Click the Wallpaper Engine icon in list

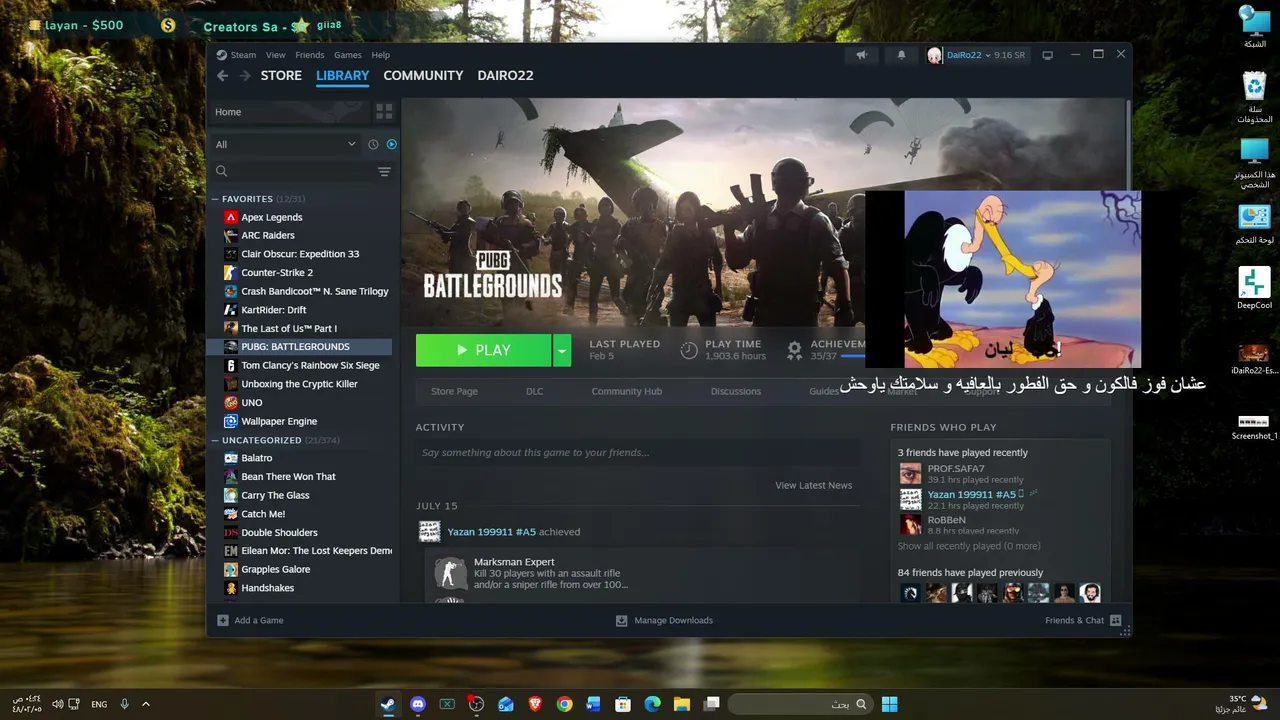pos(231,422)
